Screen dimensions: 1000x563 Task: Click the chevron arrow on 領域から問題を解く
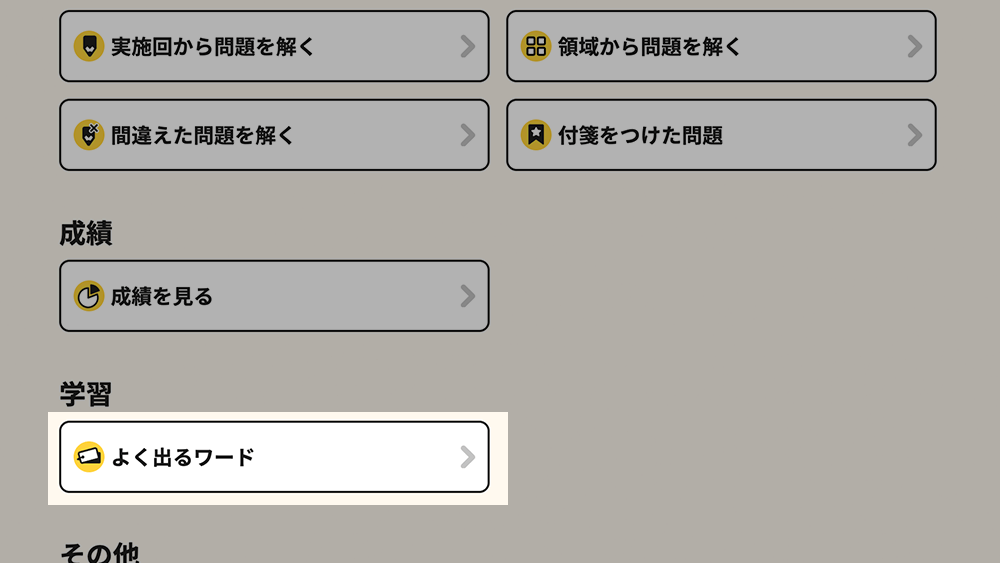(914, 46)
